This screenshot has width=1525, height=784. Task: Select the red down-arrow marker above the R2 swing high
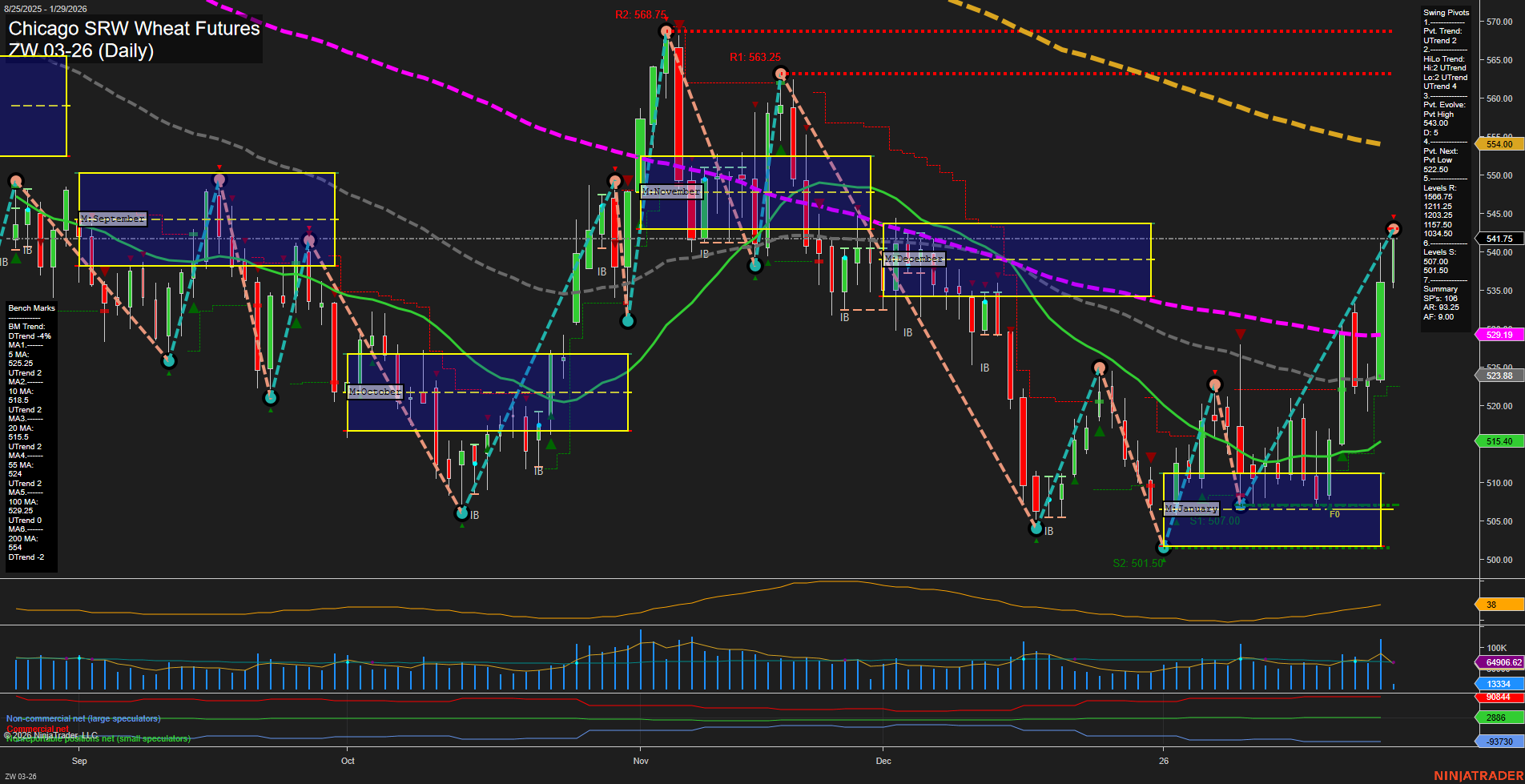(678, 23)
